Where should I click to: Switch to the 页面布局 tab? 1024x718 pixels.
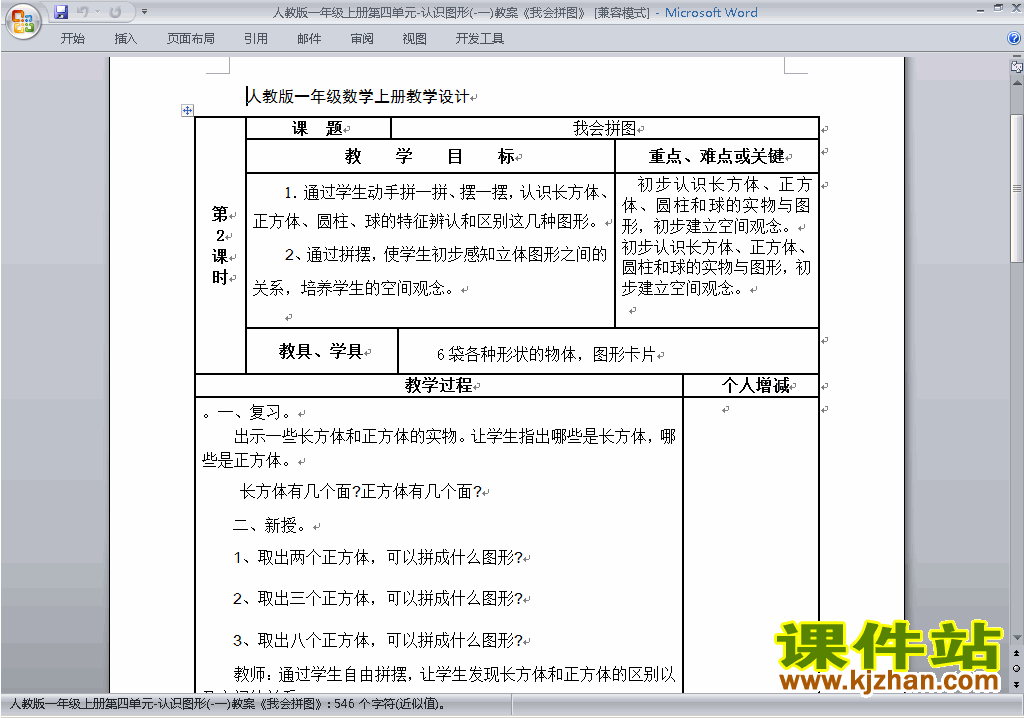191,39
